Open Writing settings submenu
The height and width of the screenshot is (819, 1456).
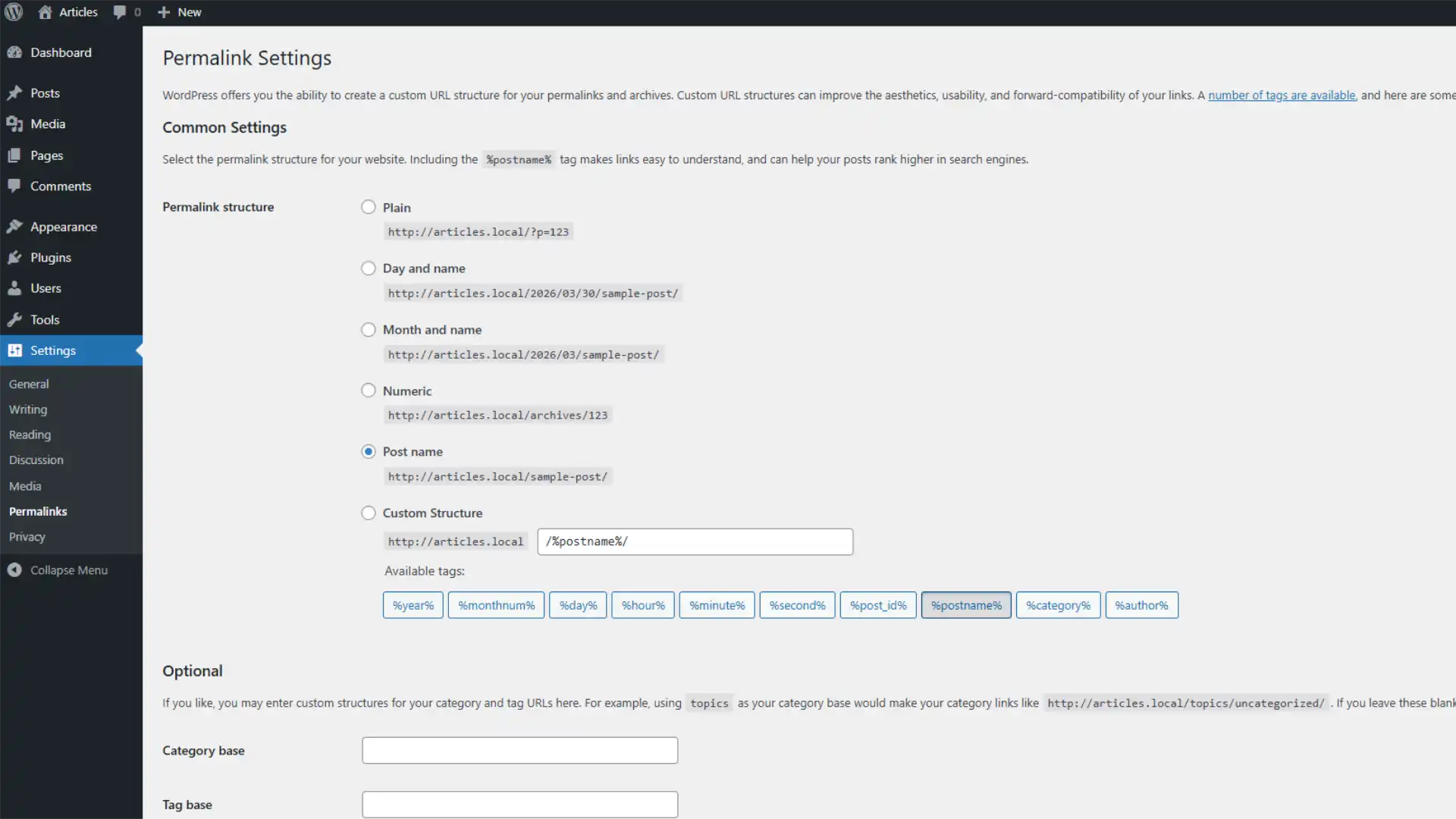click(28, 409)
